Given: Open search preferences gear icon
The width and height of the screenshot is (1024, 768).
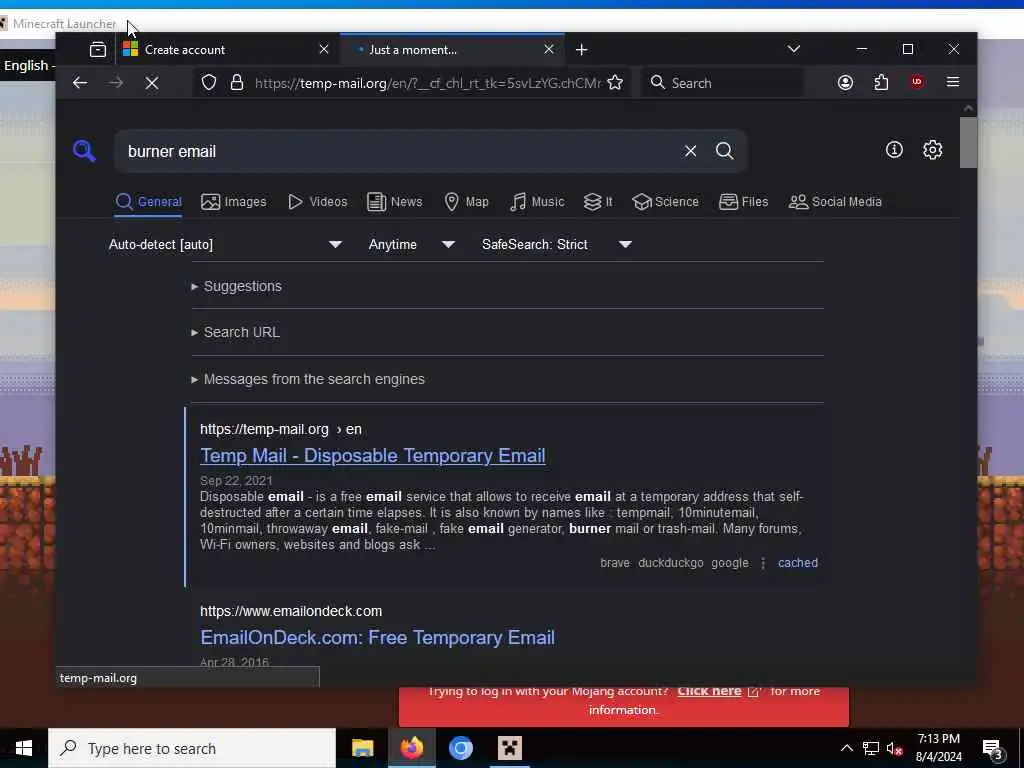Looking at the screenshot, I should (x=933, y=150).
